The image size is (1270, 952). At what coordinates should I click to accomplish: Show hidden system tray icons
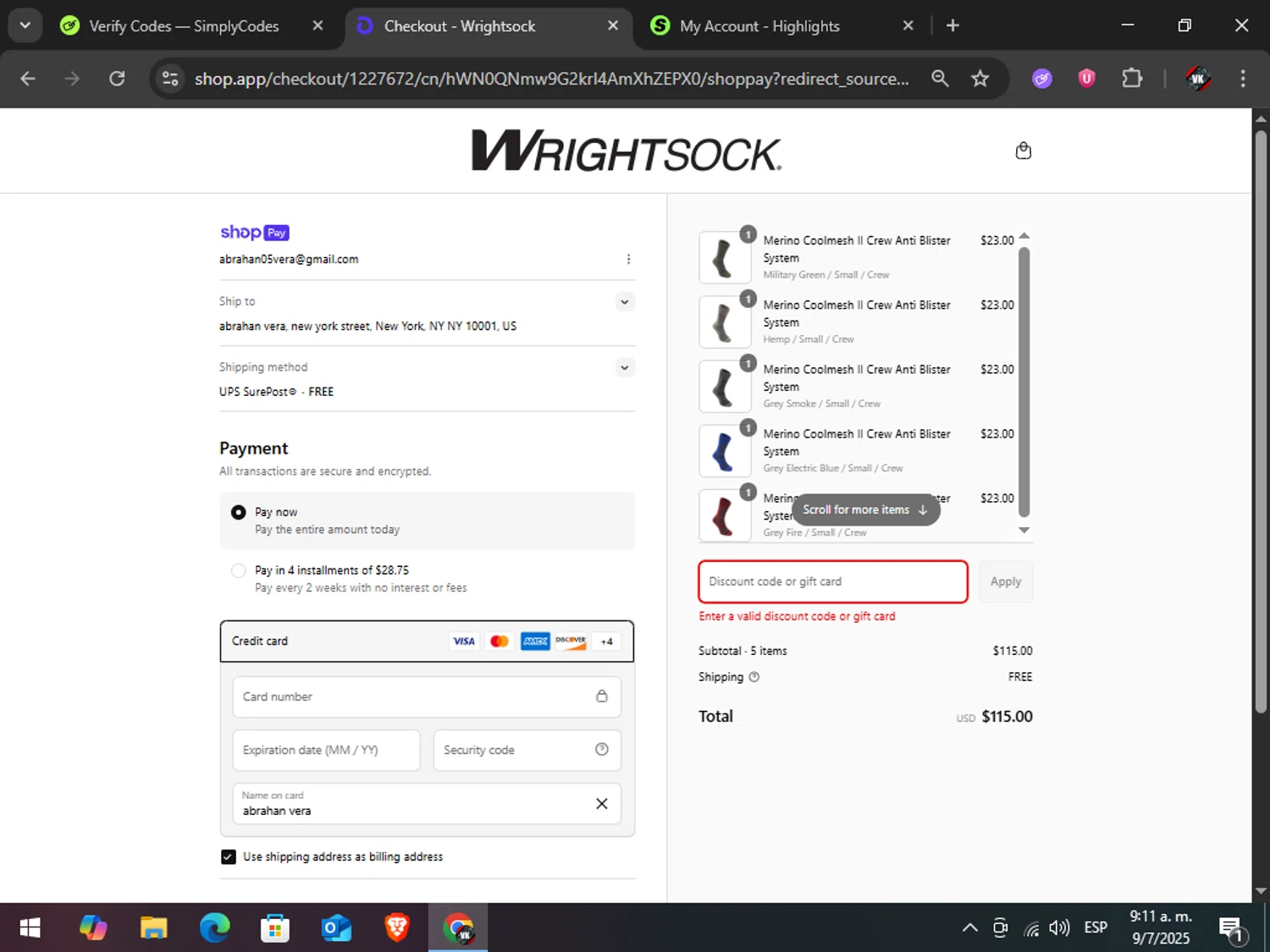(970, 928)
